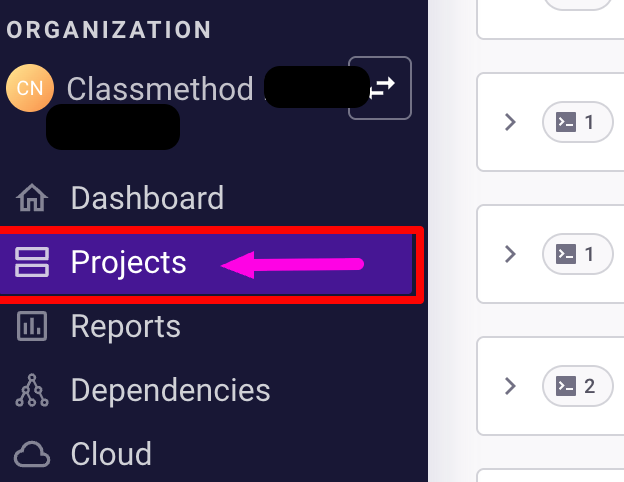Click the Projects stacked-rows icon

click(32, 262)
